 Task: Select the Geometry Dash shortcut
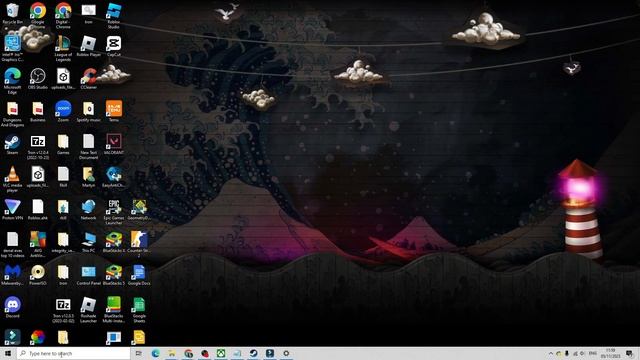coord(139,209)
